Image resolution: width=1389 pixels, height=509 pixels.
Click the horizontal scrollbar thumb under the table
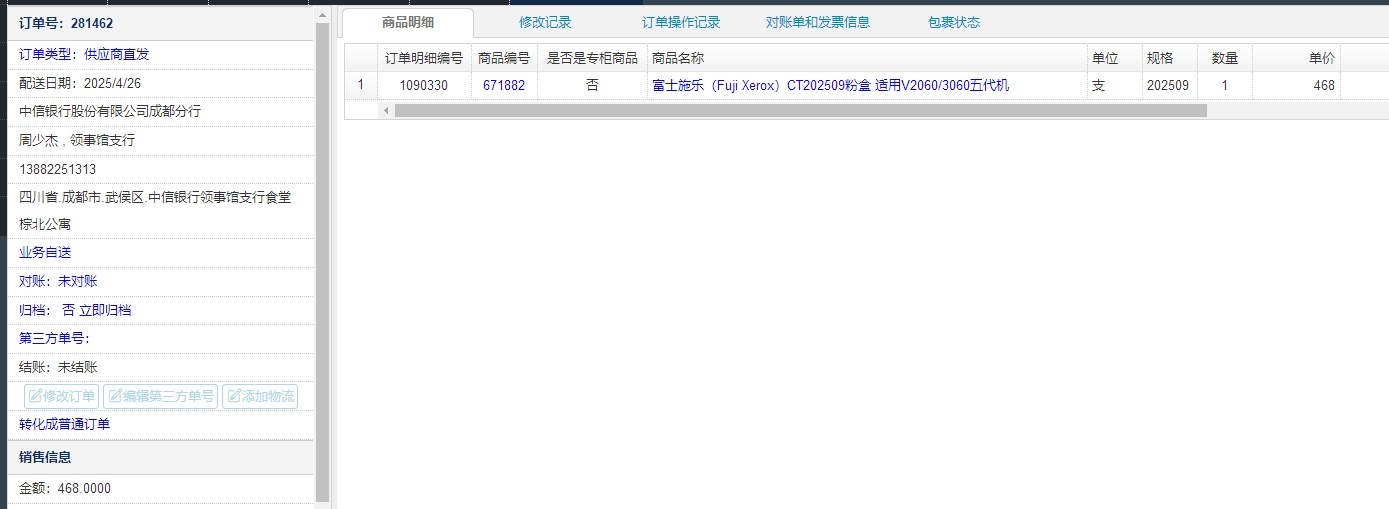point(800,110)
